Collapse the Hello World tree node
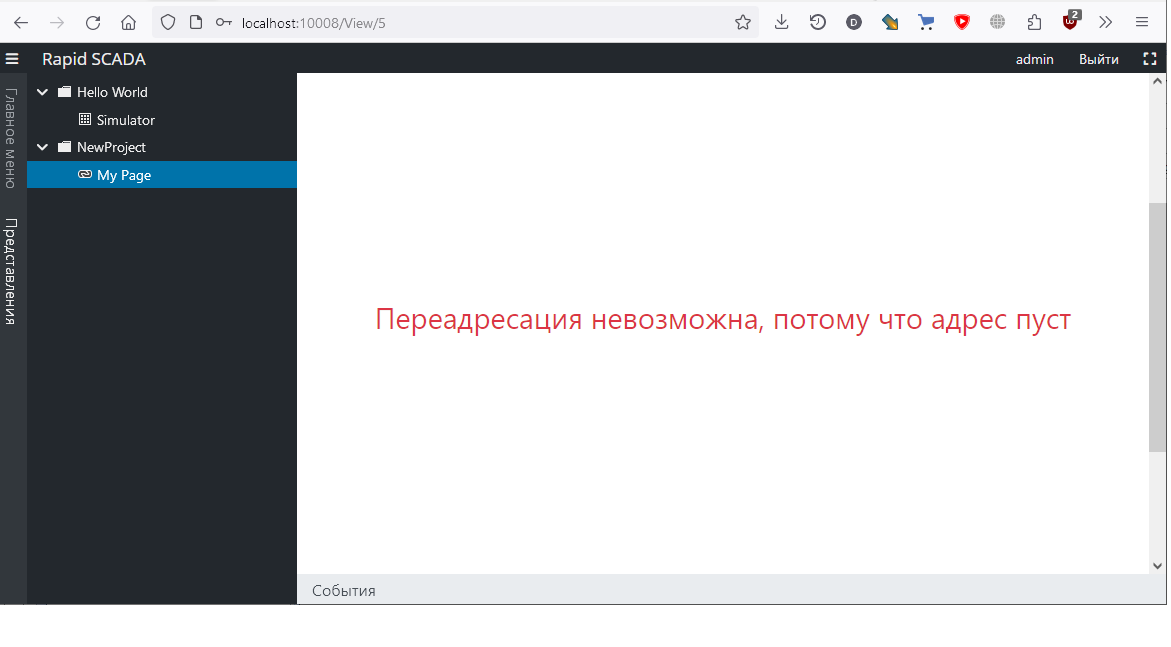1171x647 pixels. tap(43, 92)
